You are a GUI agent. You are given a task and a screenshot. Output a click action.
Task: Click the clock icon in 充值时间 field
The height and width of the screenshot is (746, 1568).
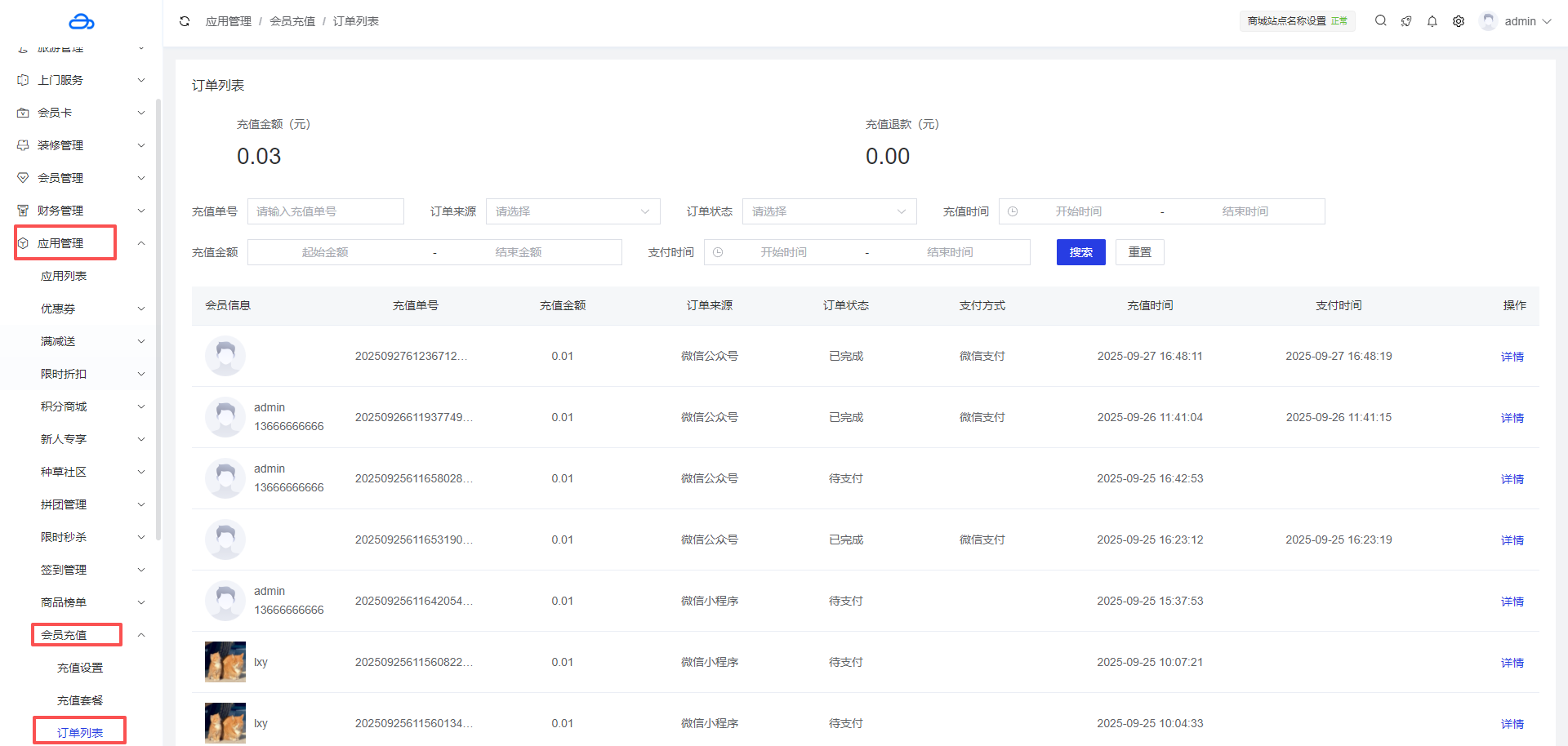[1013, 211]
